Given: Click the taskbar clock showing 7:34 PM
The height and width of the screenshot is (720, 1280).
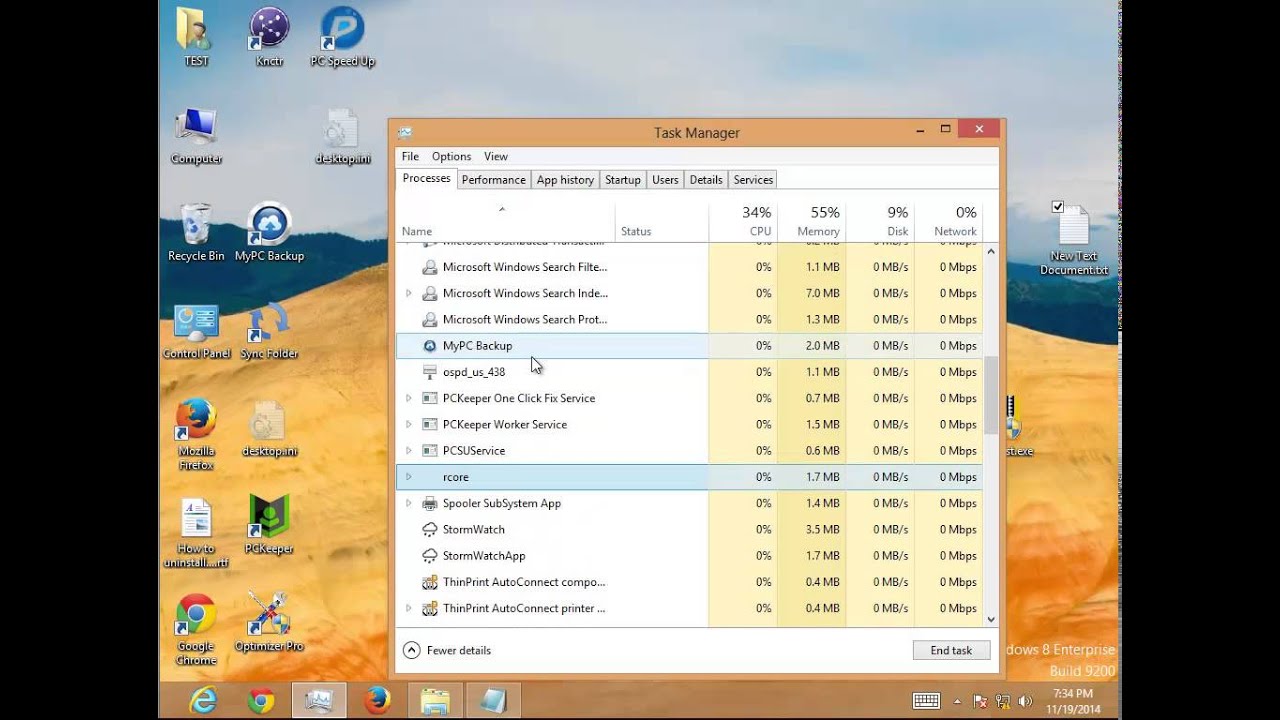Looking at the screenshot, I should tap(1072, 701).
